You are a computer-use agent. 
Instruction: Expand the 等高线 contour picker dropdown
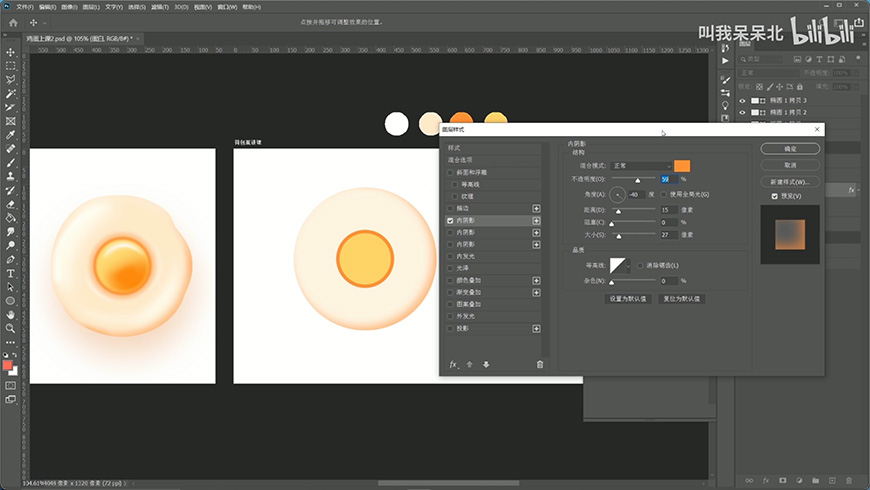click(x=630, y=265)
